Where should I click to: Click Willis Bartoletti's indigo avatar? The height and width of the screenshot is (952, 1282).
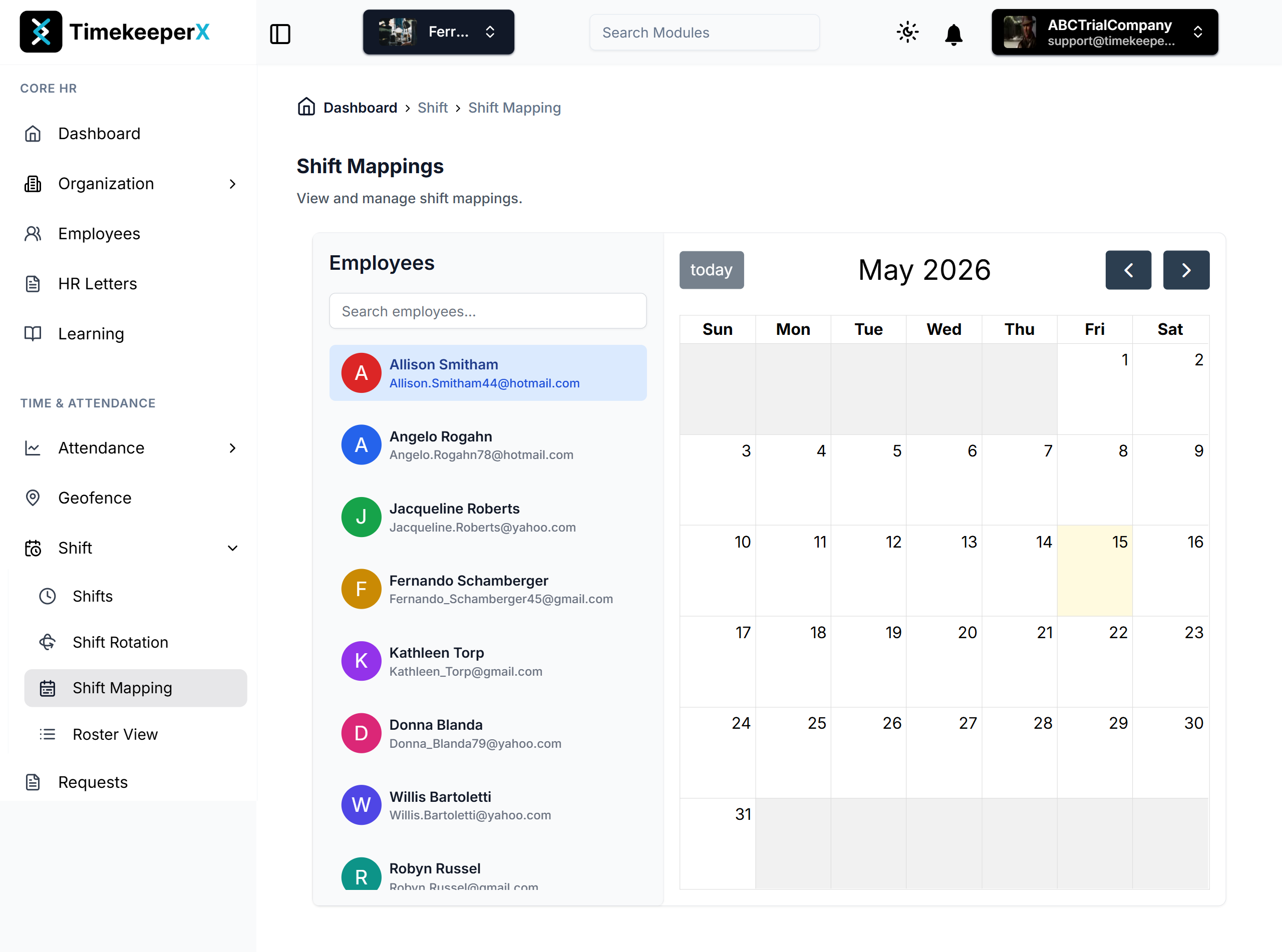(361, 805)
